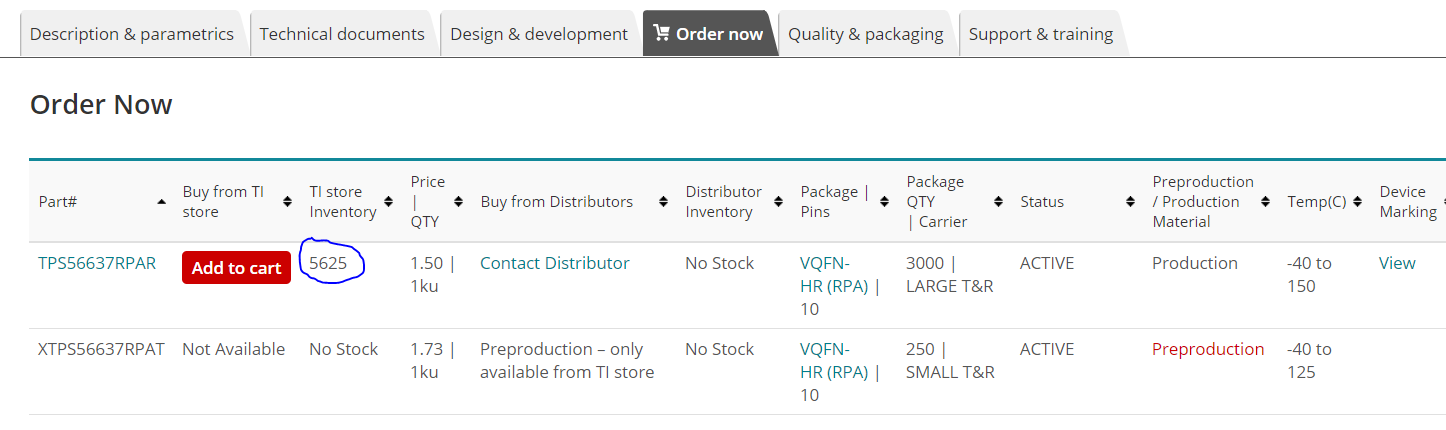Image resolution: width=1446 pixels, height=430 pixels.
Task: Switch to Technical documents tab
Action: [342, 34]
